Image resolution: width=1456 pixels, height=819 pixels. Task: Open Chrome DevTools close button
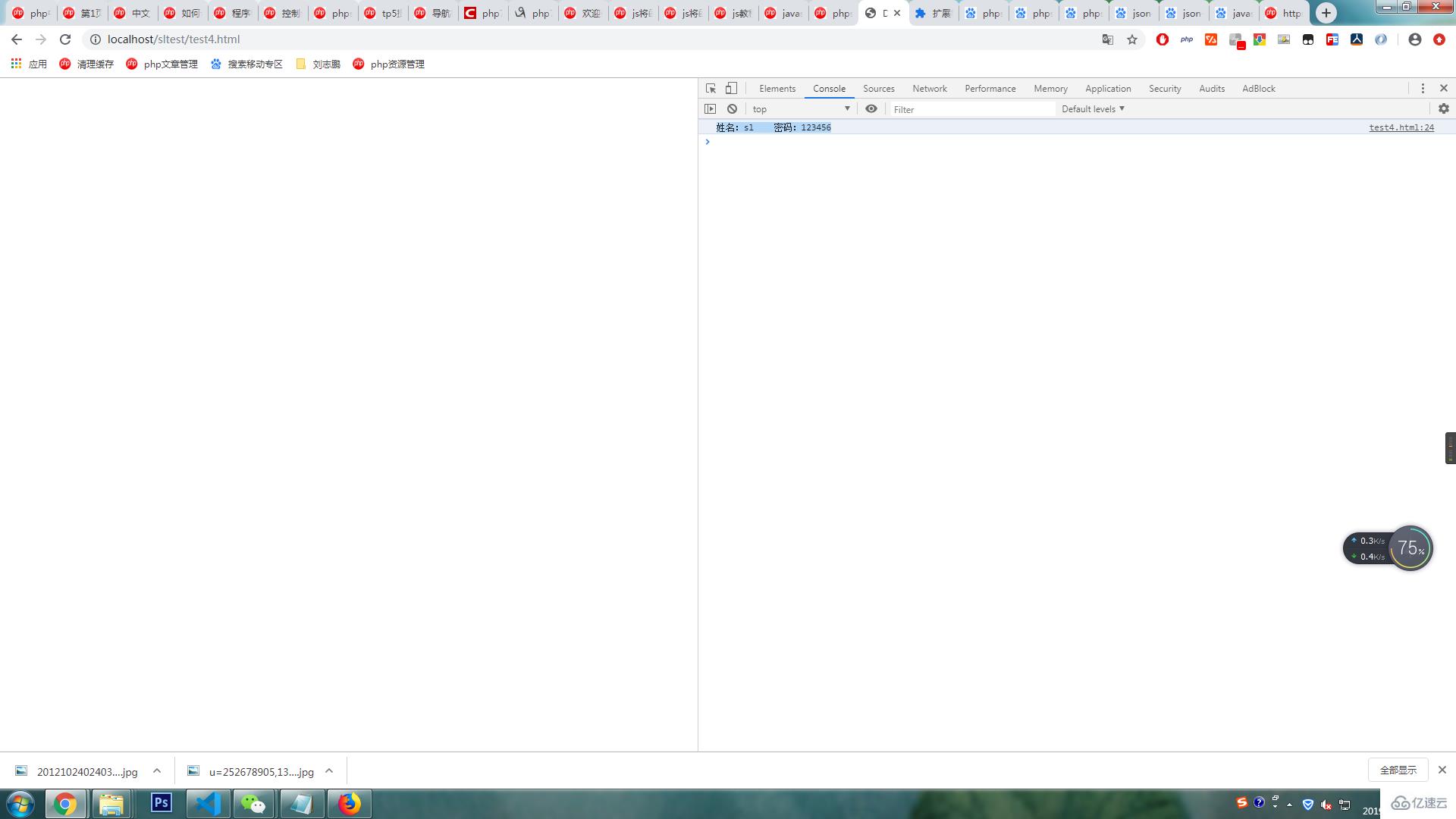[x=1443, y=88]
